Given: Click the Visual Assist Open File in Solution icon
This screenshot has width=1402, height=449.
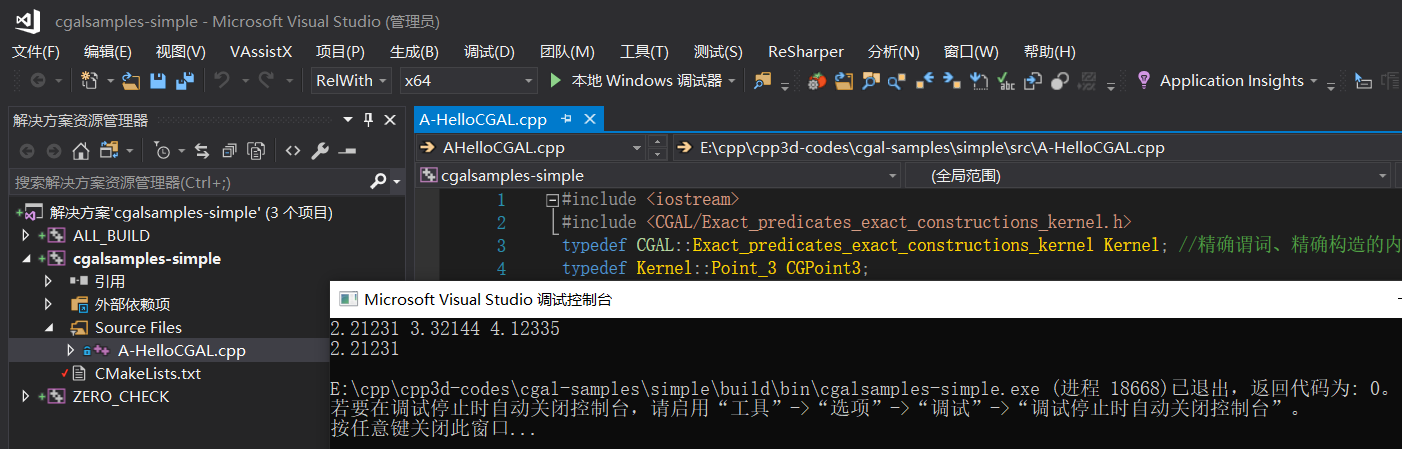Looking at the screenshot, I should [843, 81].
